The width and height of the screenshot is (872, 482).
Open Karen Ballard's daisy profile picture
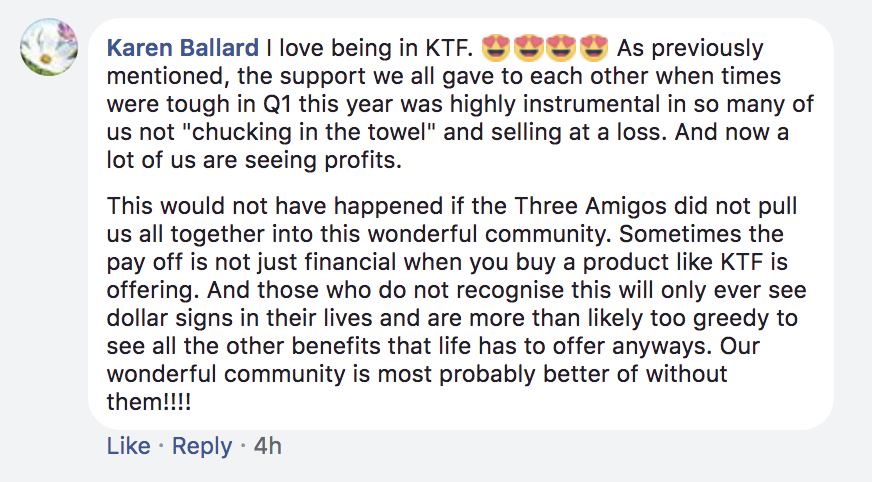49,47
